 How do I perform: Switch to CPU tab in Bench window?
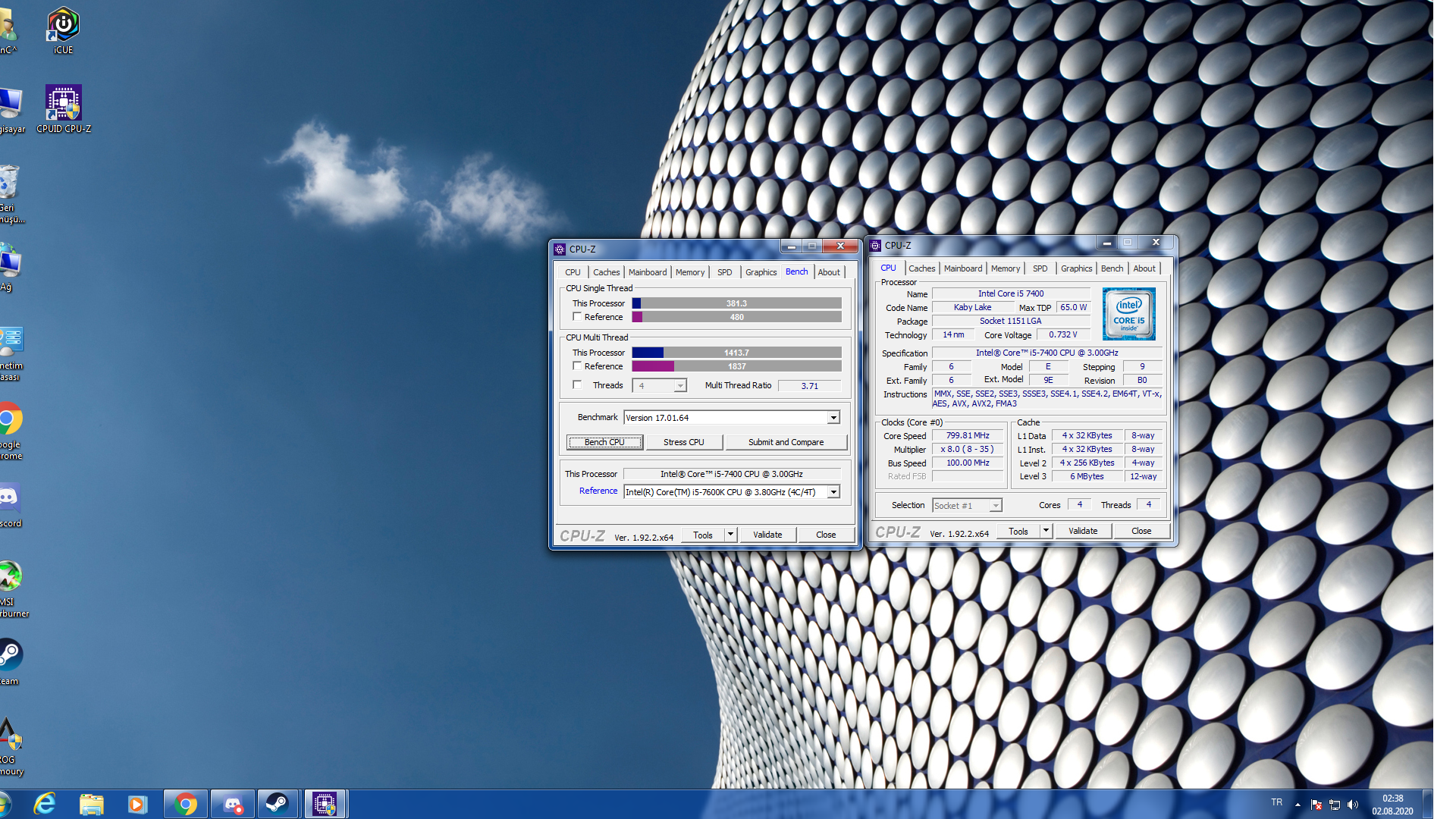tap(573, 272)
